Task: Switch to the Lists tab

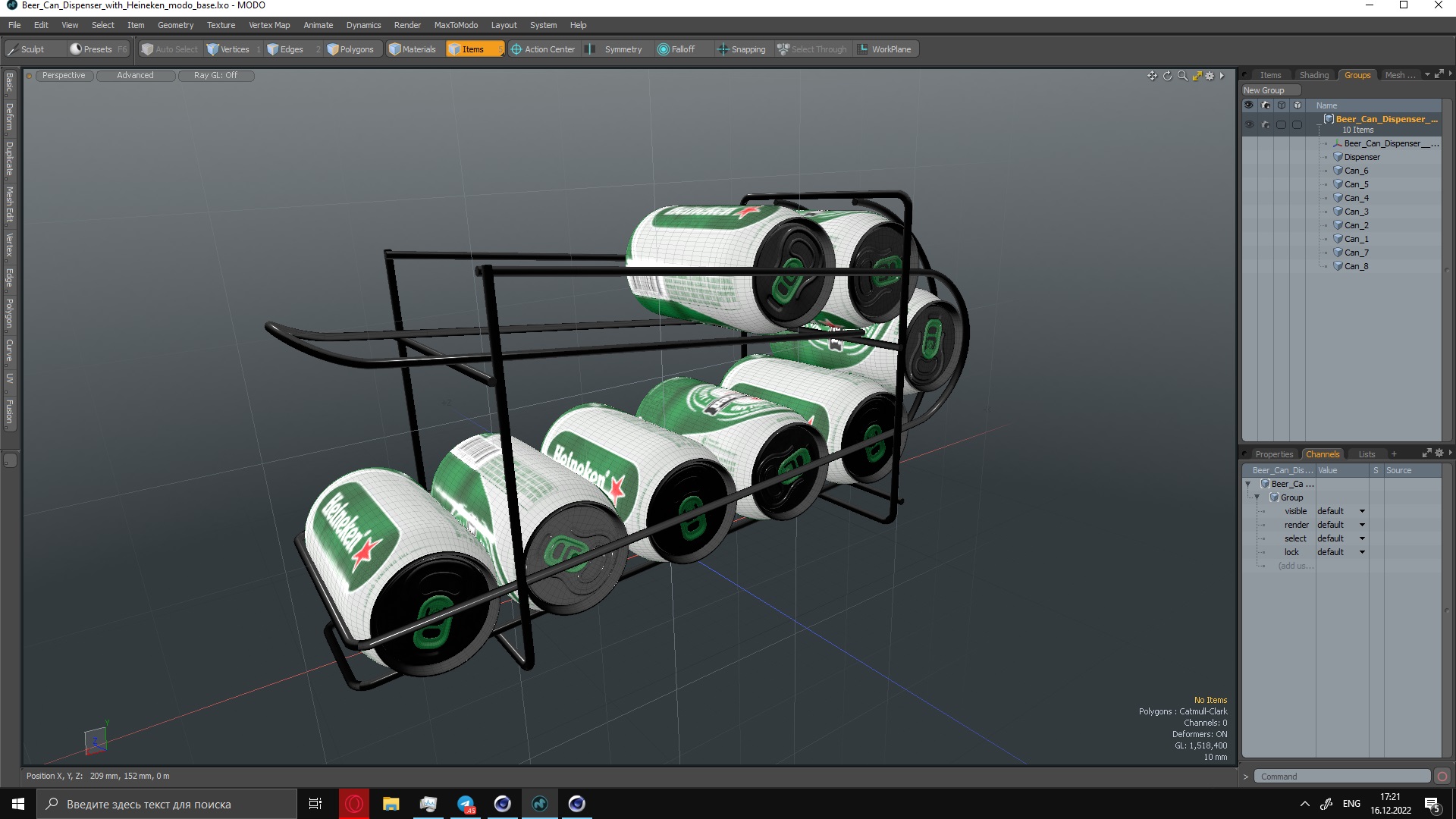Action: coord(1367,454)
